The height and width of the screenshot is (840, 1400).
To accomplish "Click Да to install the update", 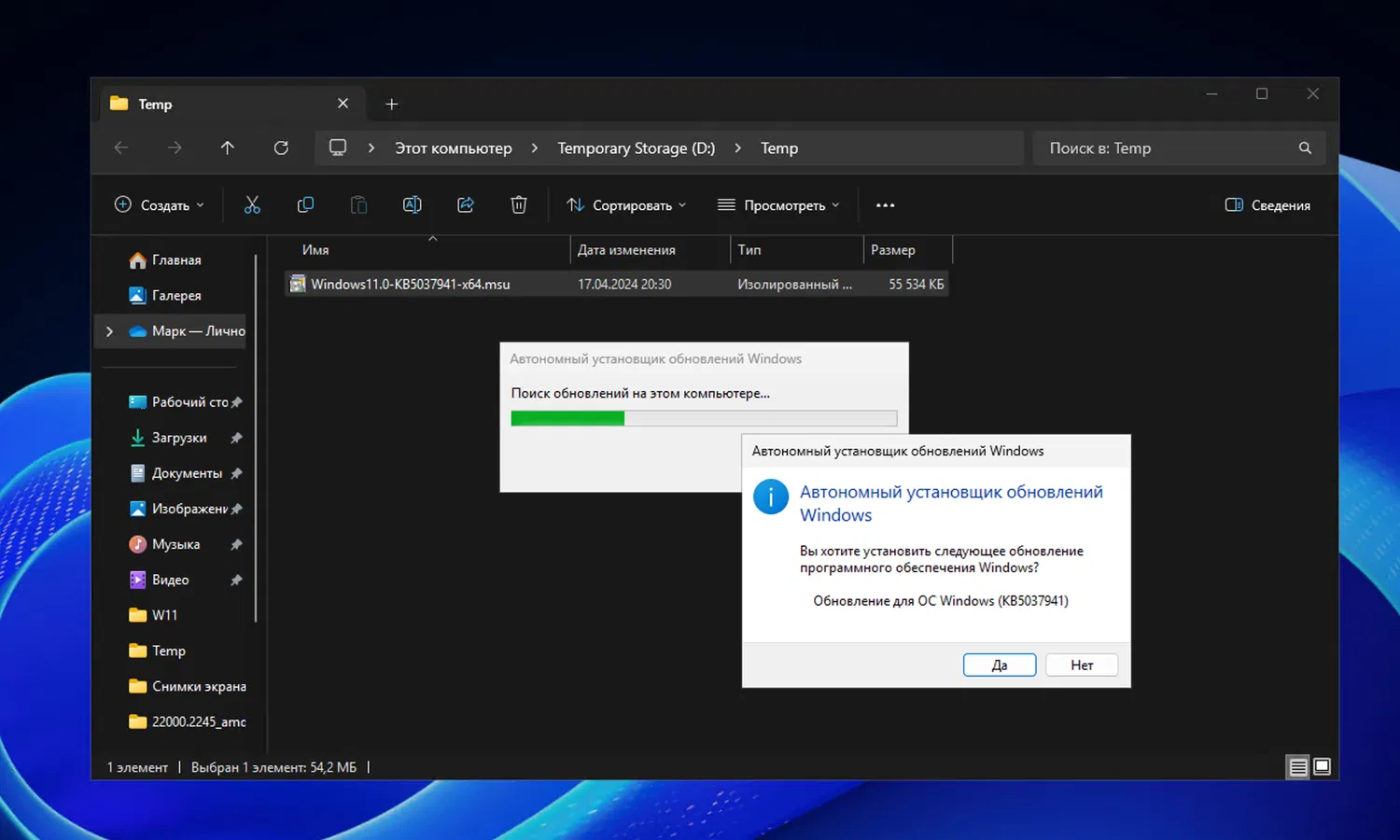I will 999,665.
